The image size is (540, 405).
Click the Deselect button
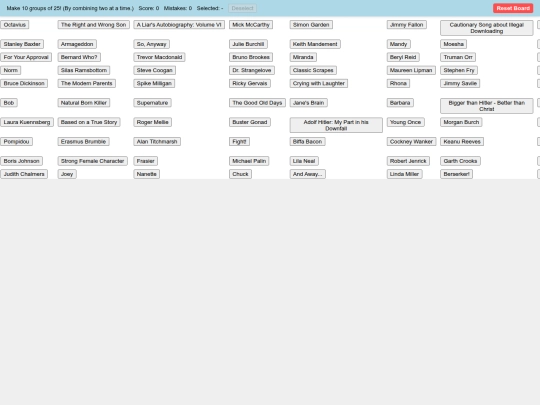(242, 8)
